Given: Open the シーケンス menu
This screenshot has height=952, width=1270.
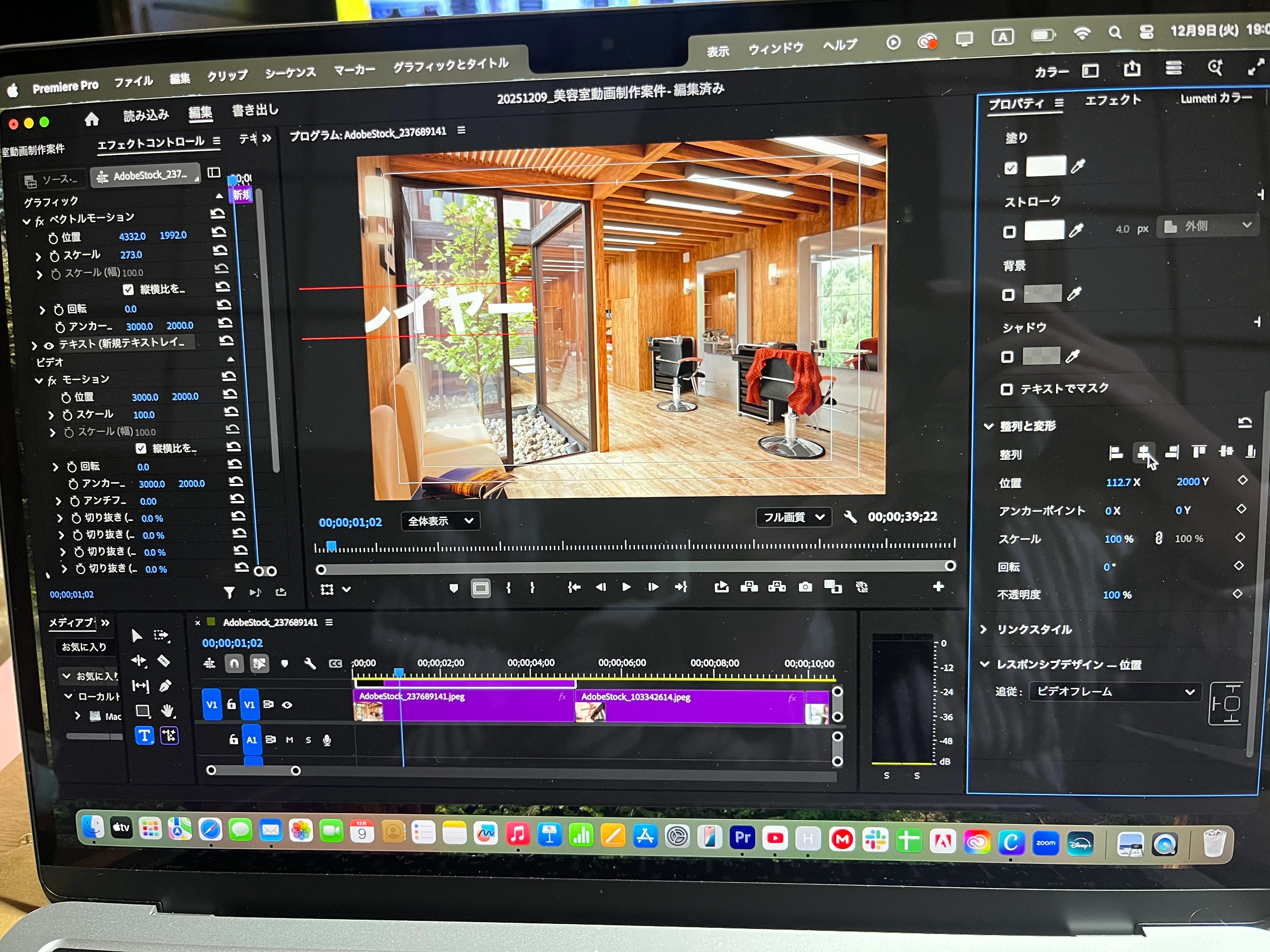Looking at the screenshot, I should (290, 73).
